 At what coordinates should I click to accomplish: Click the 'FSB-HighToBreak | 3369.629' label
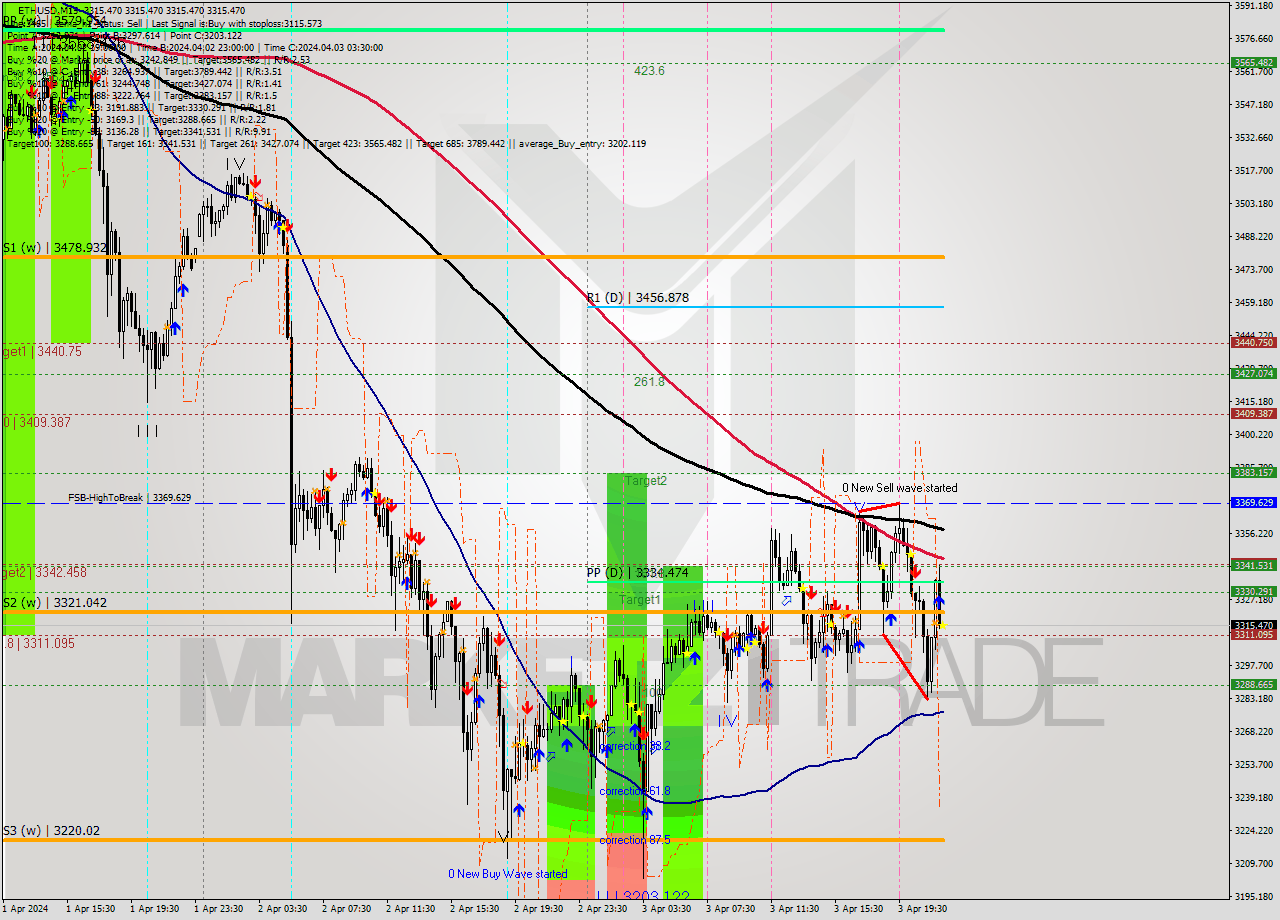[129, 497]
